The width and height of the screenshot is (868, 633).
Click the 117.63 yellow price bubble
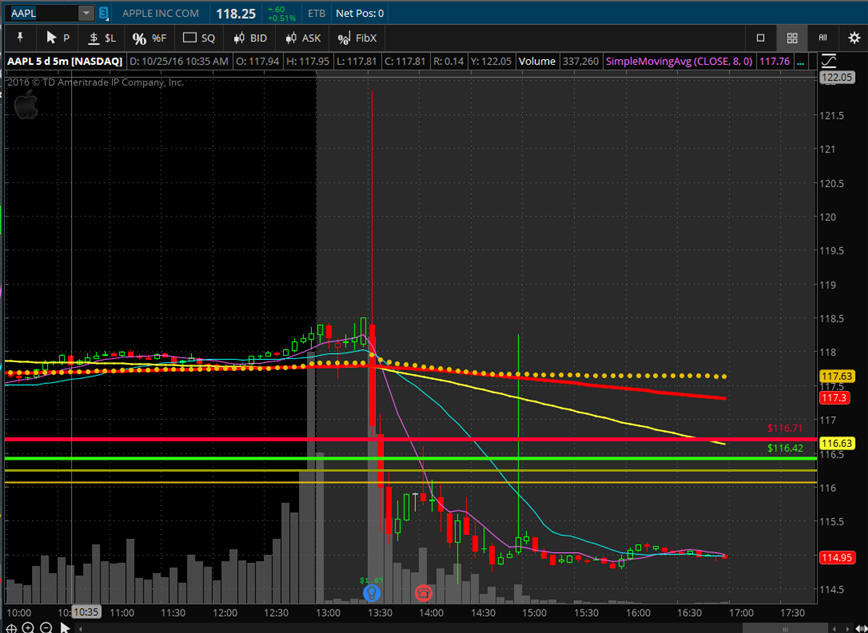click(x=836, y=377)
